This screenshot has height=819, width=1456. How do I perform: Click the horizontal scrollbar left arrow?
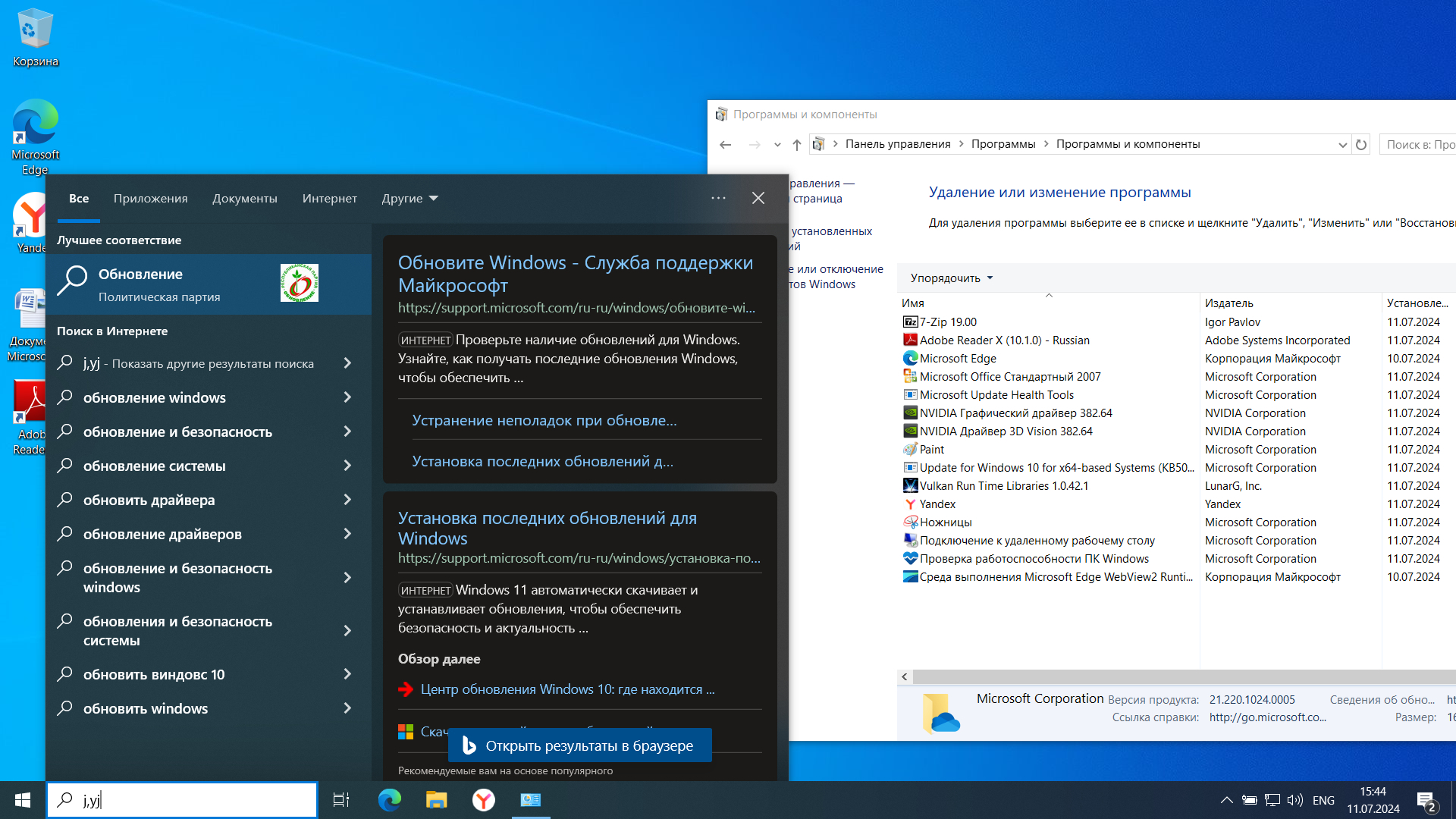pyautogui.click(x=905, y=676)
